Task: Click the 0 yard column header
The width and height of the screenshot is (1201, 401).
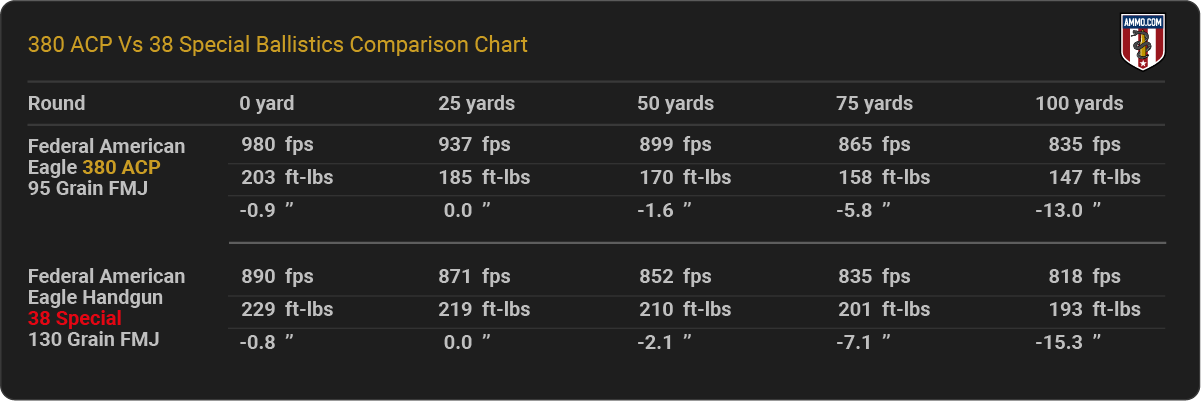Action: pyautogui.click(x=266, y=103)
